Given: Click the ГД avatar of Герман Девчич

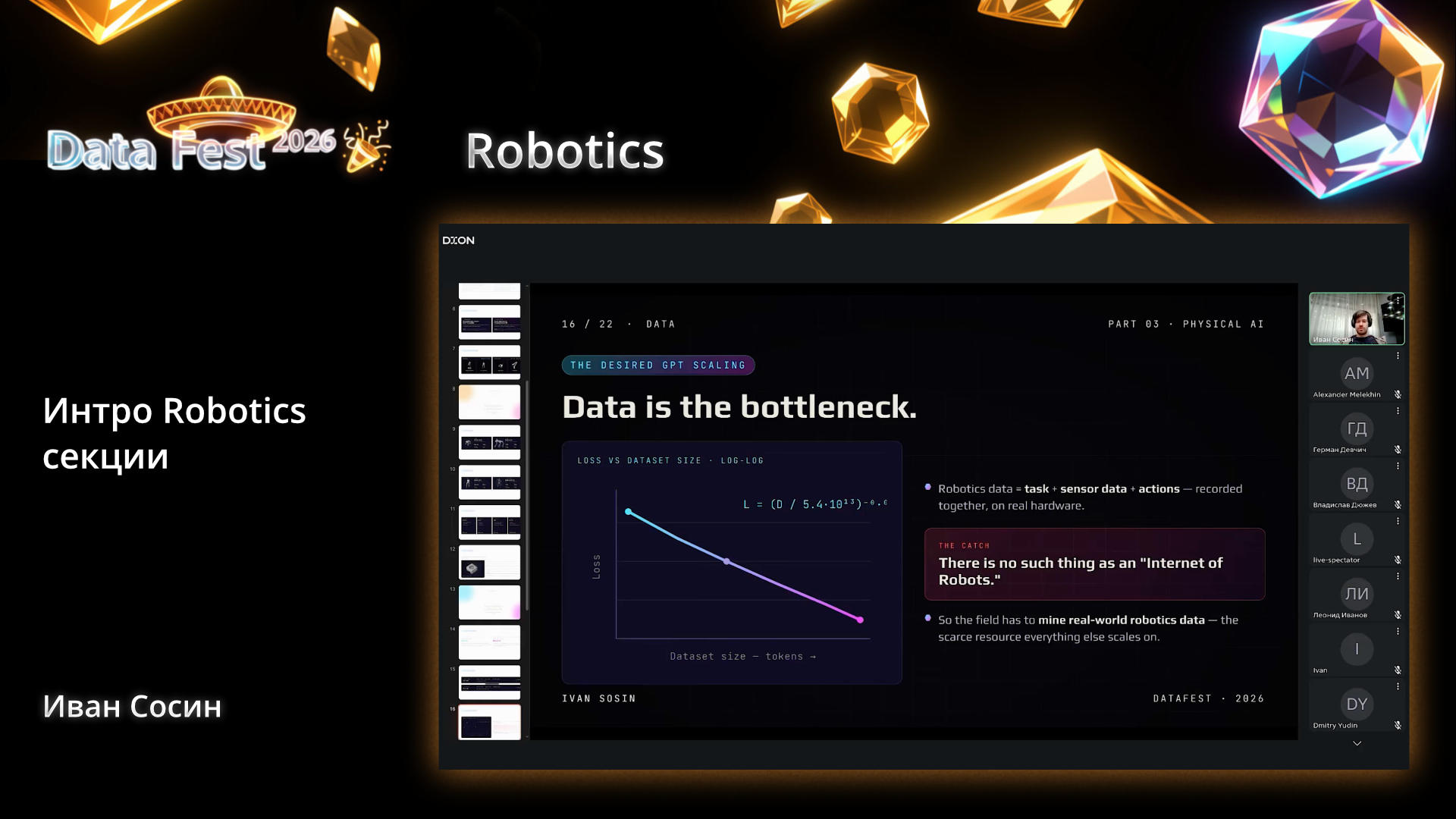Looking at the screenshot, I should point(1357,428).
